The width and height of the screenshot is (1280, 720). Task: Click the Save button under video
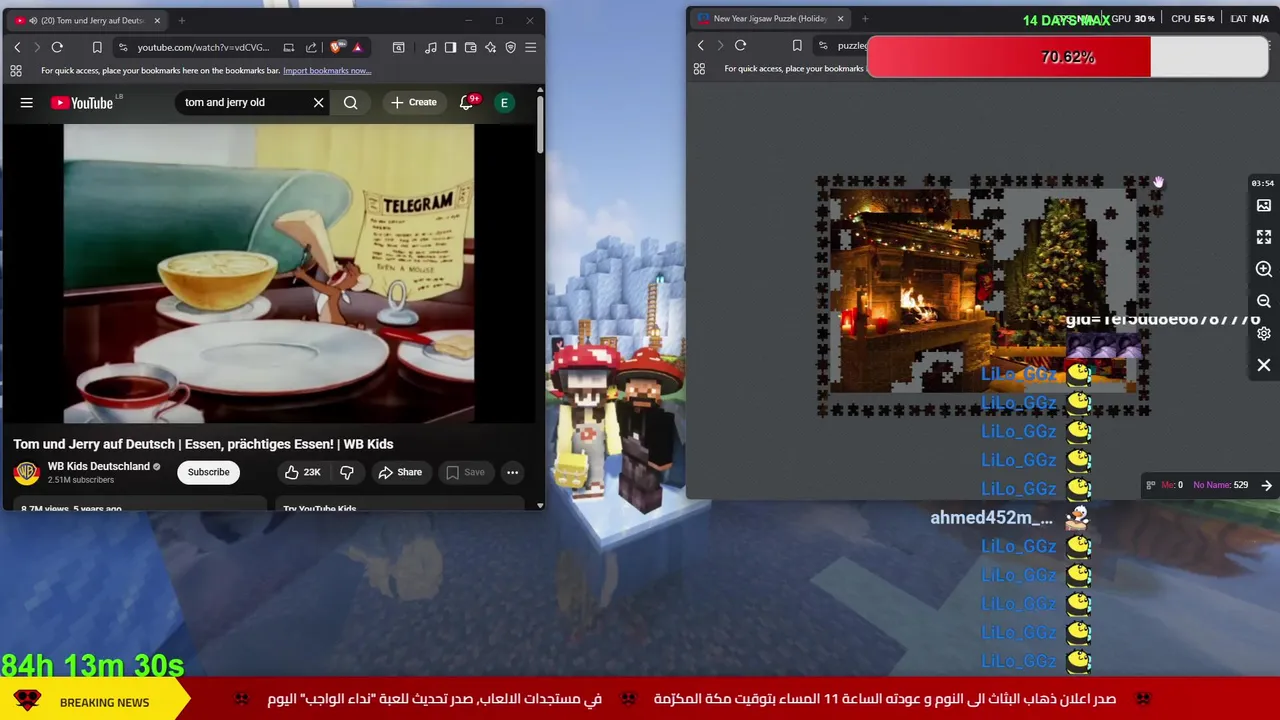coord(465,472)
